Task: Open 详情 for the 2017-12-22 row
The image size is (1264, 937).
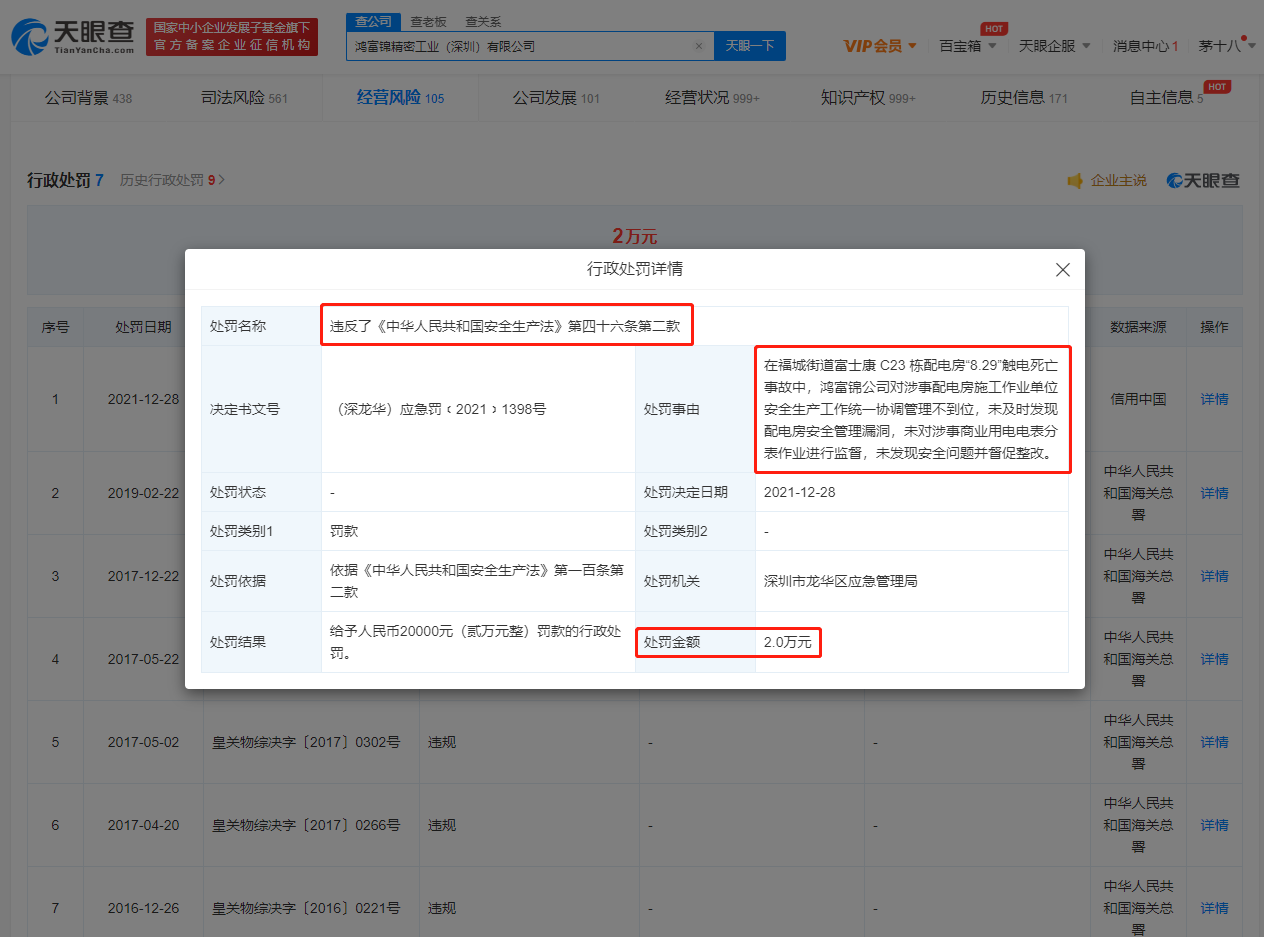Action: (x=1214, y=576)
